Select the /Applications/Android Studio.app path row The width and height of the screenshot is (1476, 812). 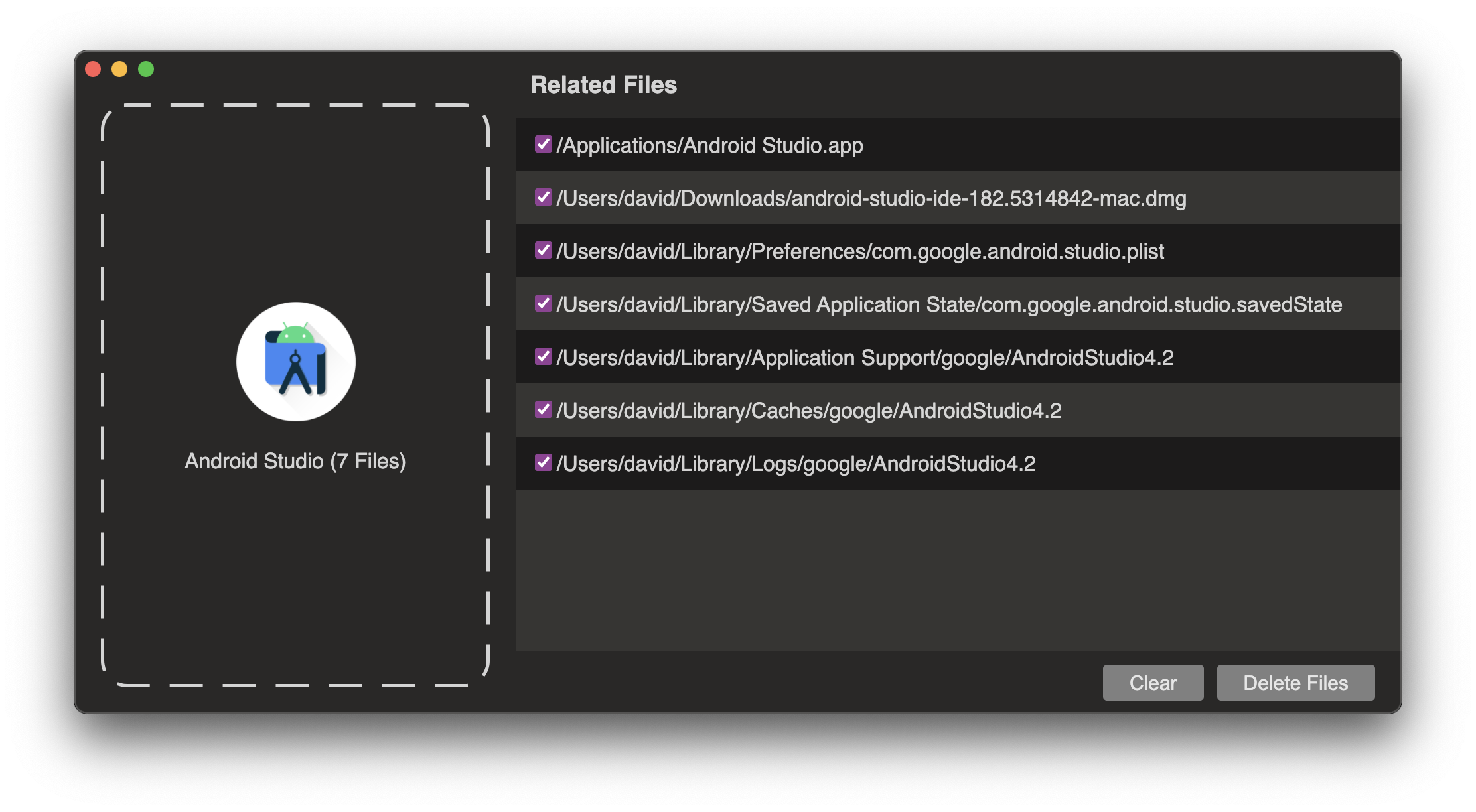point(709,145)
